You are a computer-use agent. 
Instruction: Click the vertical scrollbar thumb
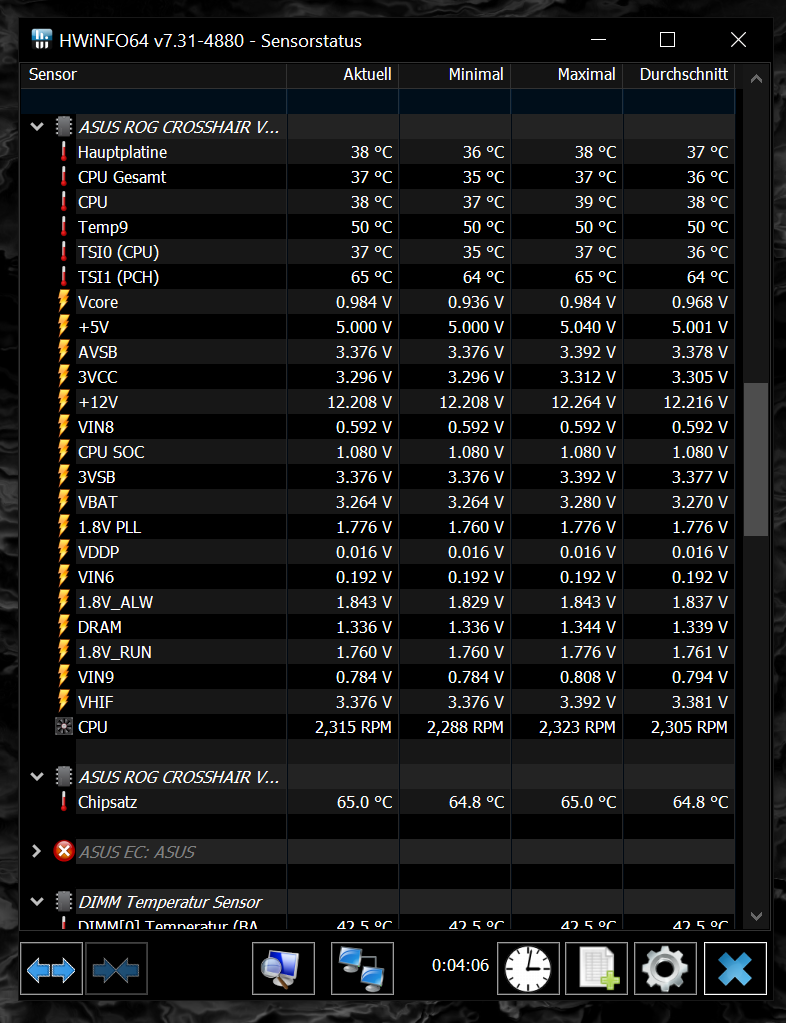(x=757, y=459)
